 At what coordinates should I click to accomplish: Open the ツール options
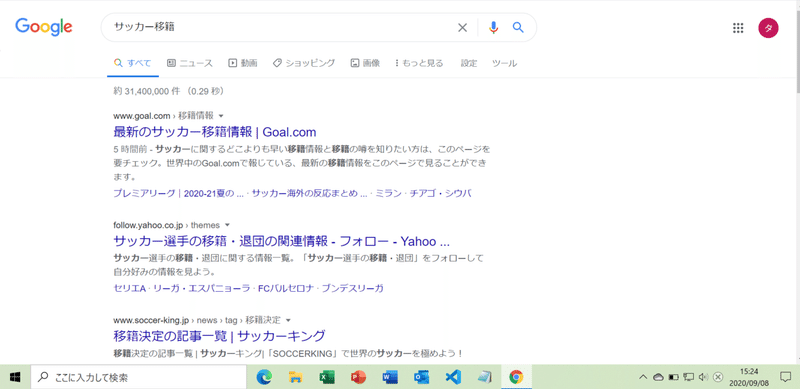(x=505, y=63)
